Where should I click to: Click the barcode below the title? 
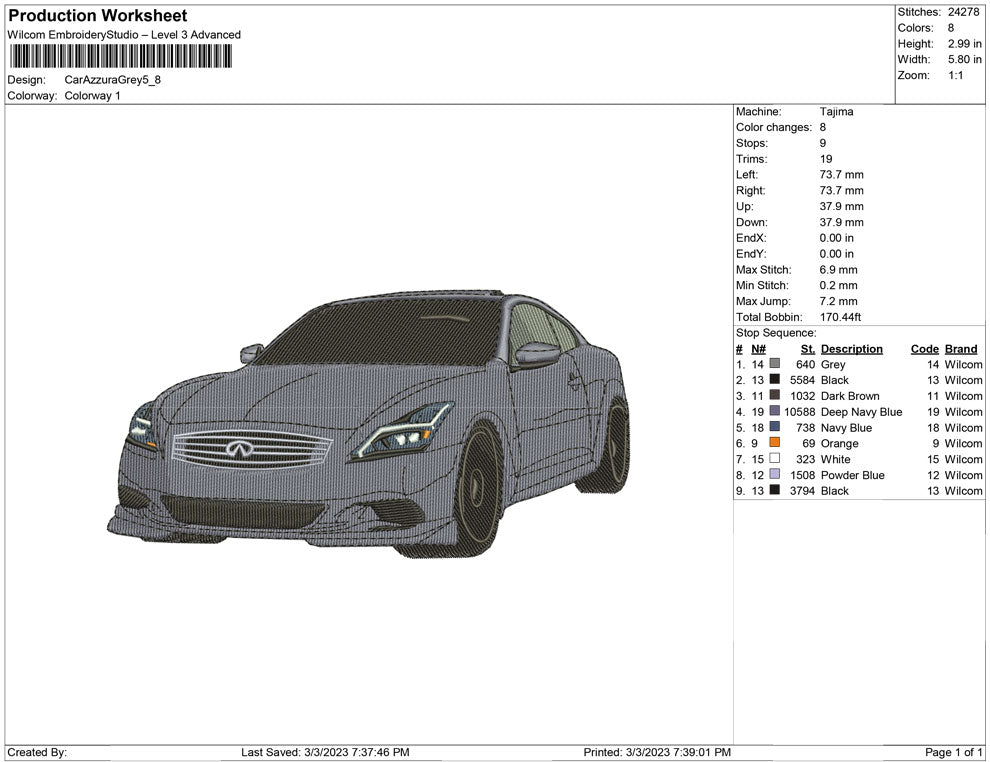coord(118,56)
